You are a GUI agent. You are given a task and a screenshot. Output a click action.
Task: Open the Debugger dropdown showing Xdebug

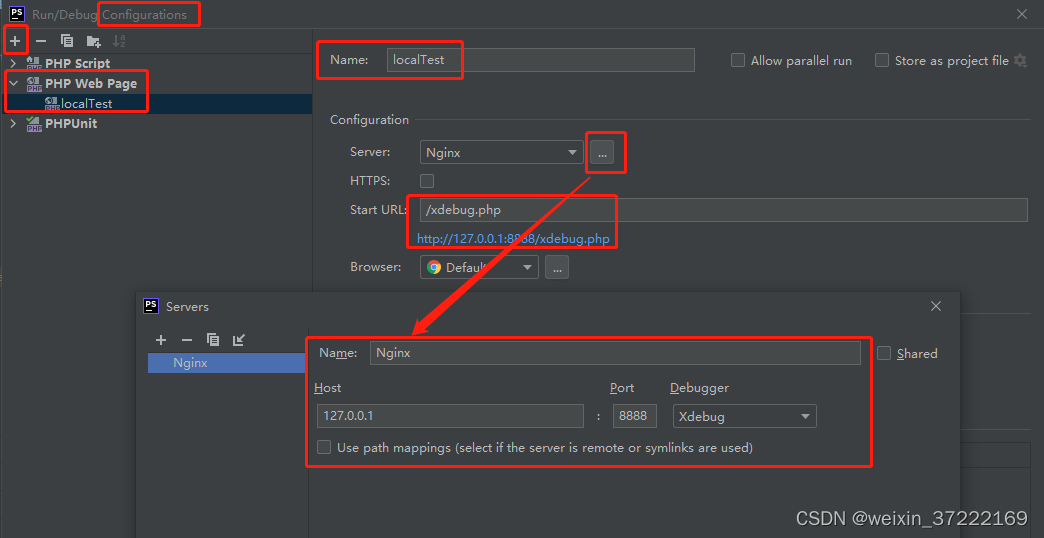(x=744, y=417)
